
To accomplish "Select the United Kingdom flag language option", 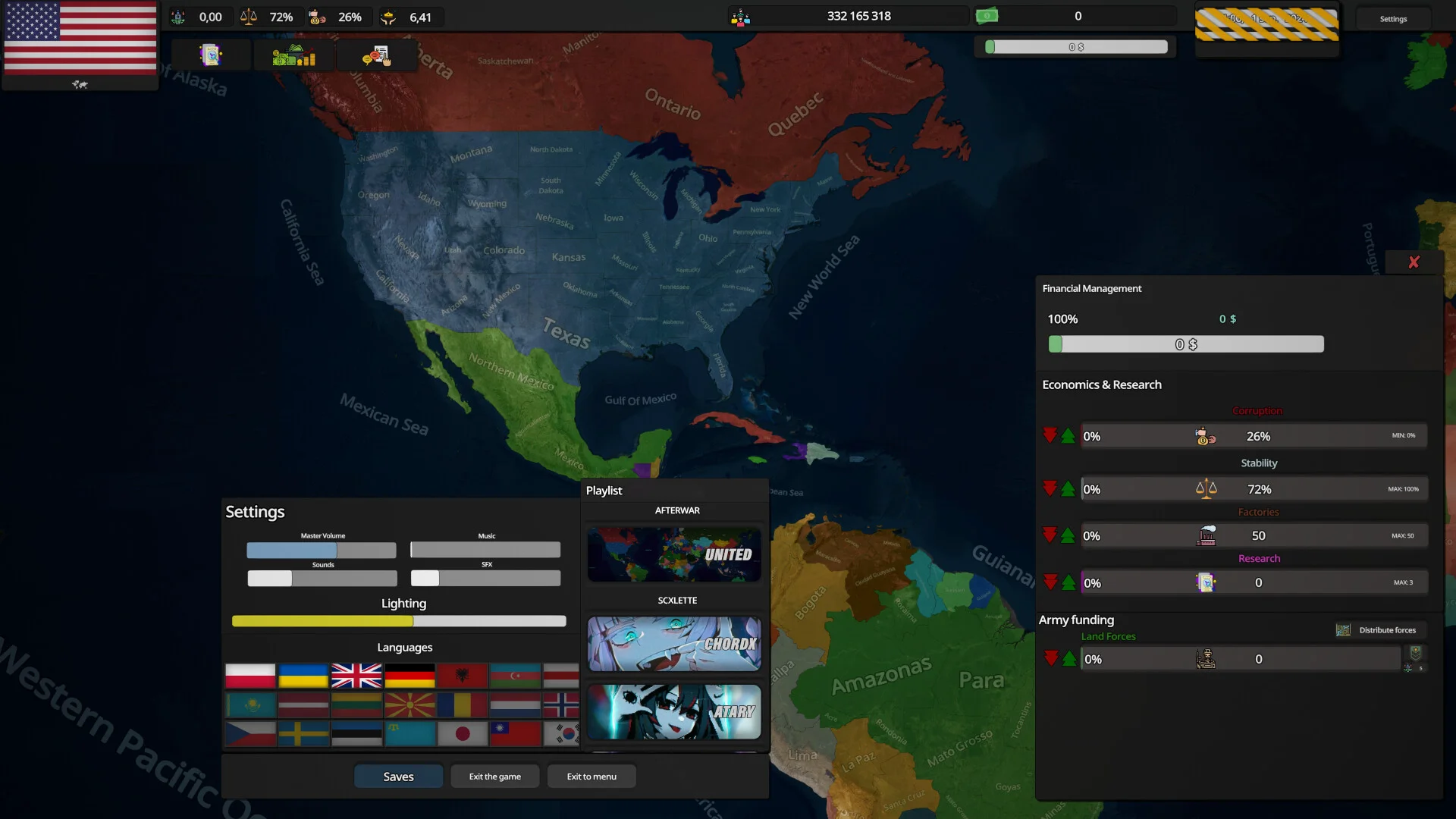I will 356,675.
